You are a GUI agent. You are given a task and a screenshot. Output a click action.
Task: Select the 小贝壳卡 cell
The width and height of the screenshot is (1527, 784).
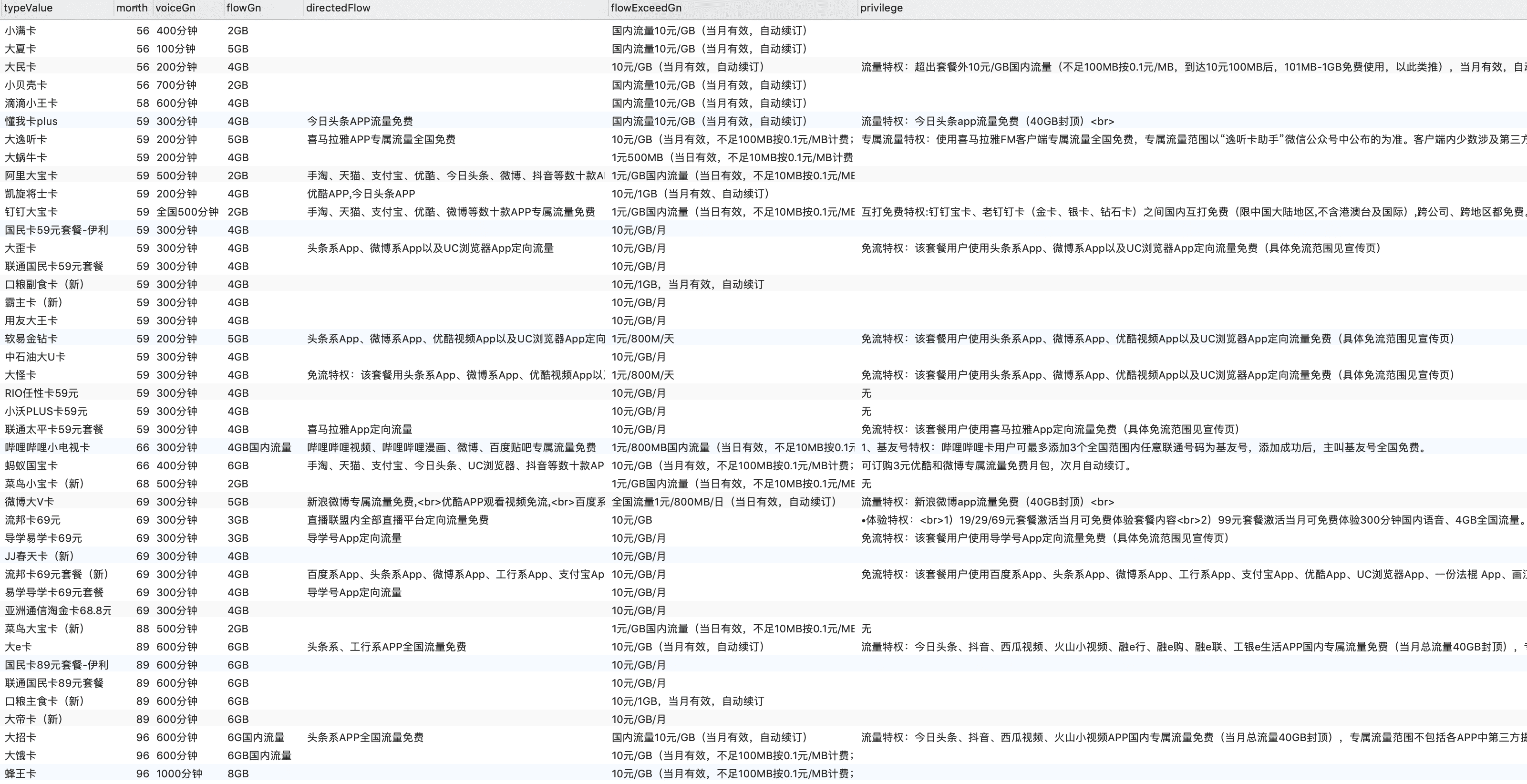pos(25,85)
